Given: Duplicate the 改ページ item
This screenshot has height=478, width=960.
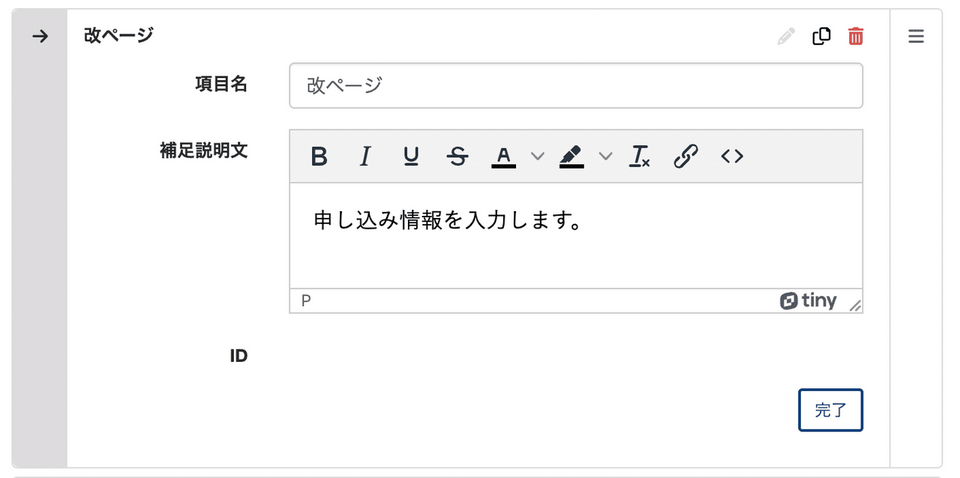Looking at the screenshot, I should [x=821, y=37].
